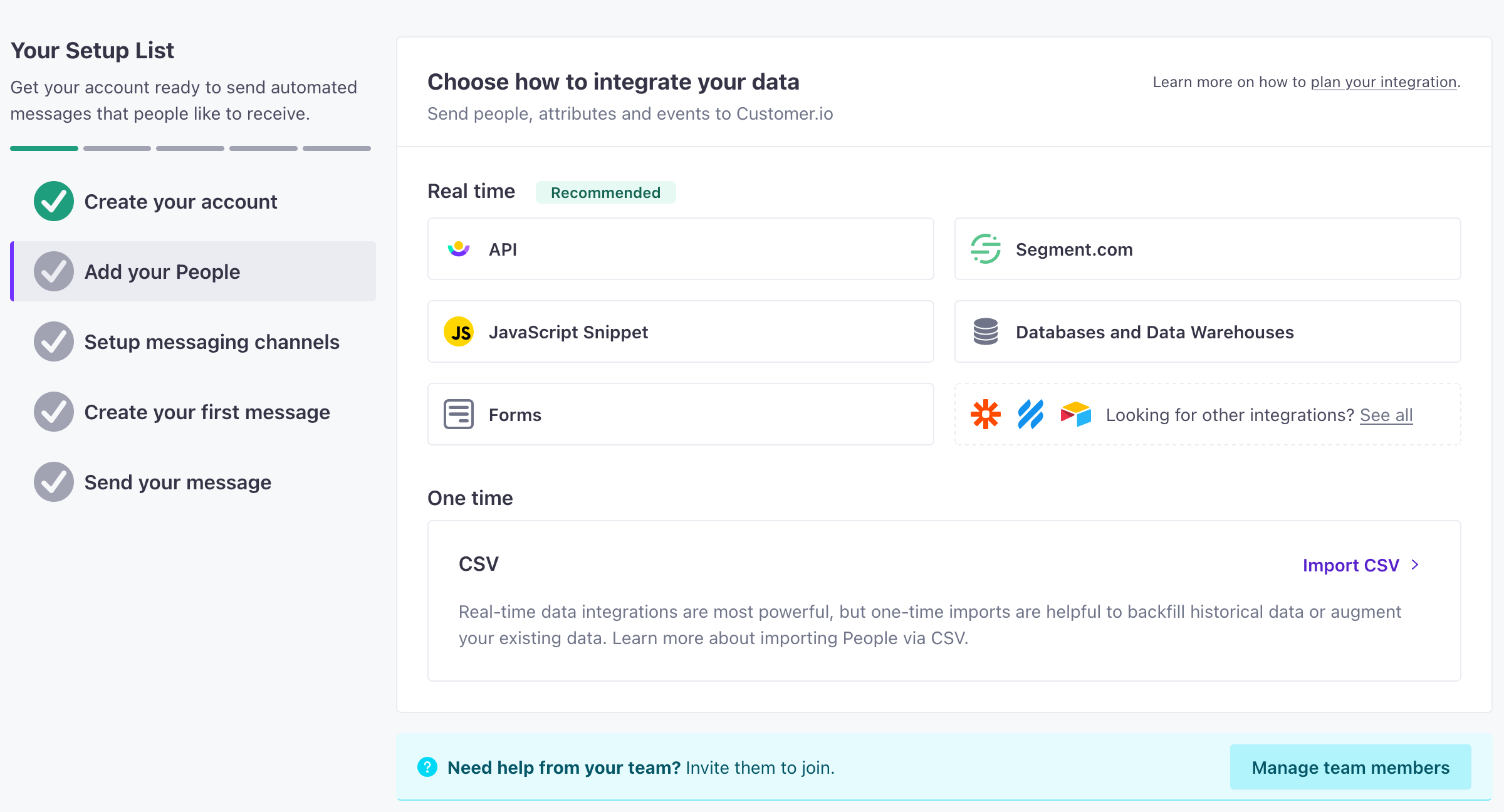Click the database stack icon
1504x812 pixels.
pyautogui.click(x=986, y=331)
